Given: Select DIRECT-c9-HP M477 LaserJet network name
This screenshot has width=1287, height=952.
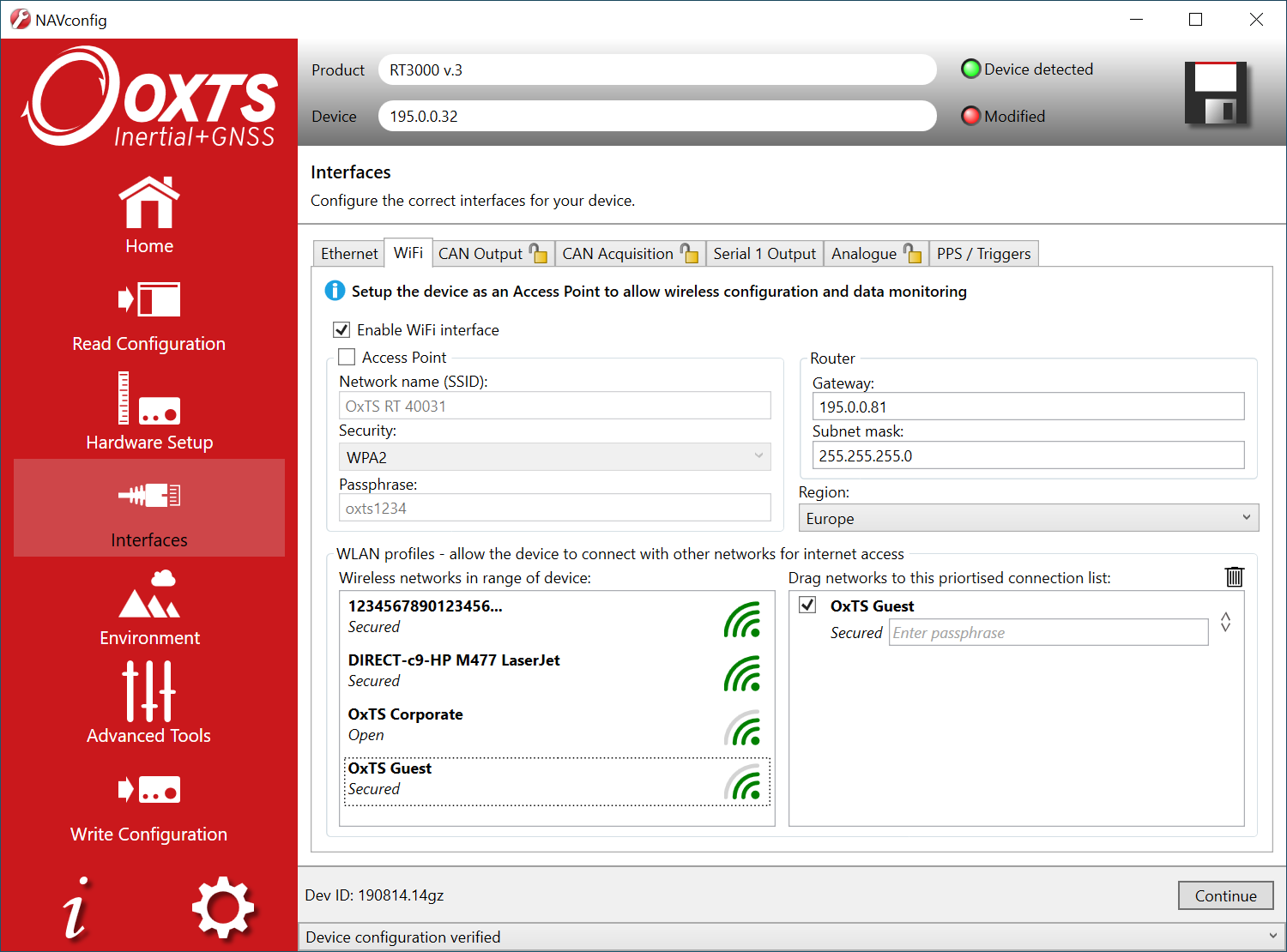Looking at the screenshot, I should pyautogui.click(x=454, y=660).
